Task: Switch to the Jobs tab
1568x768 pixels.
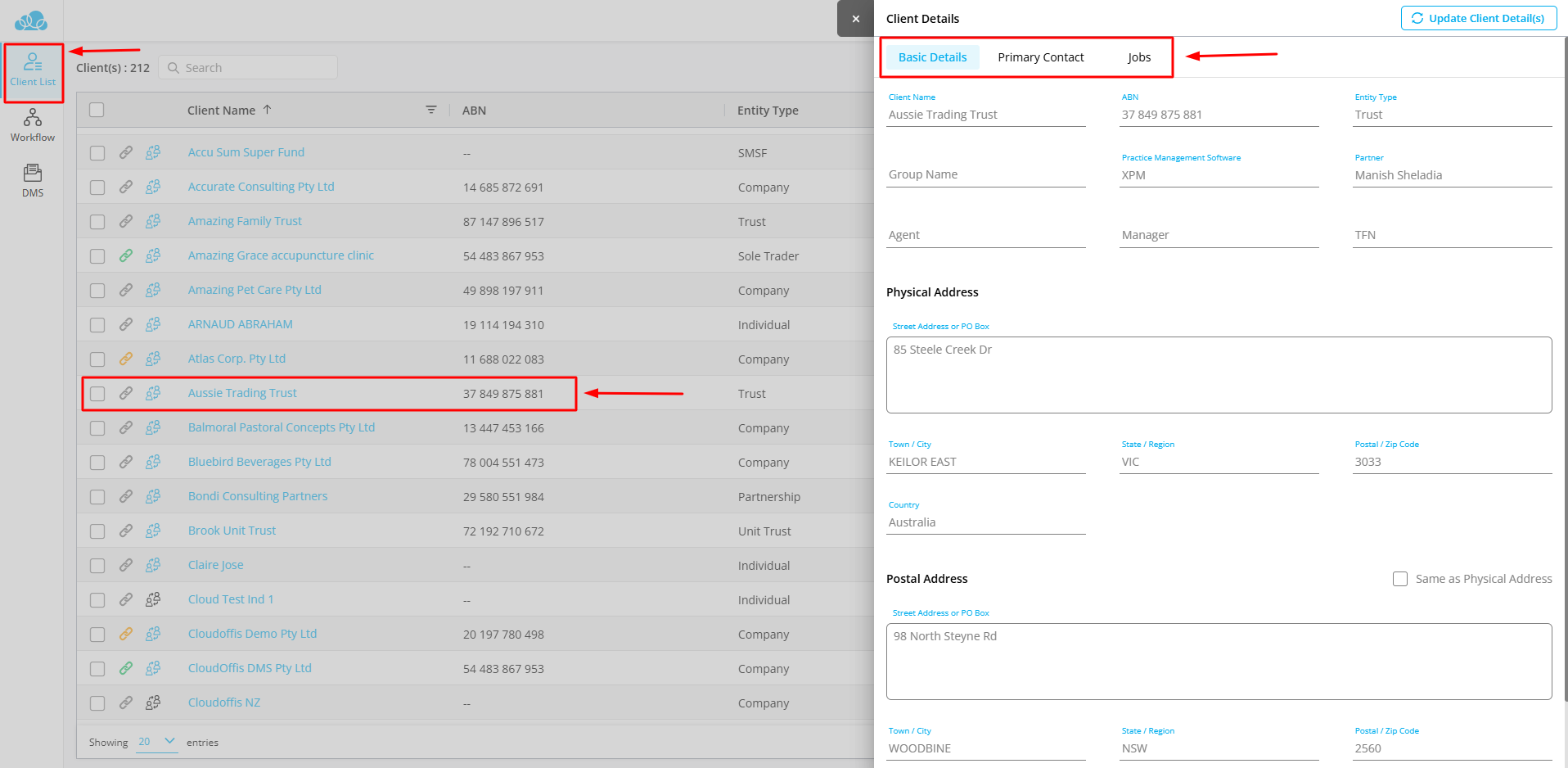Action: pos(1138,57)
